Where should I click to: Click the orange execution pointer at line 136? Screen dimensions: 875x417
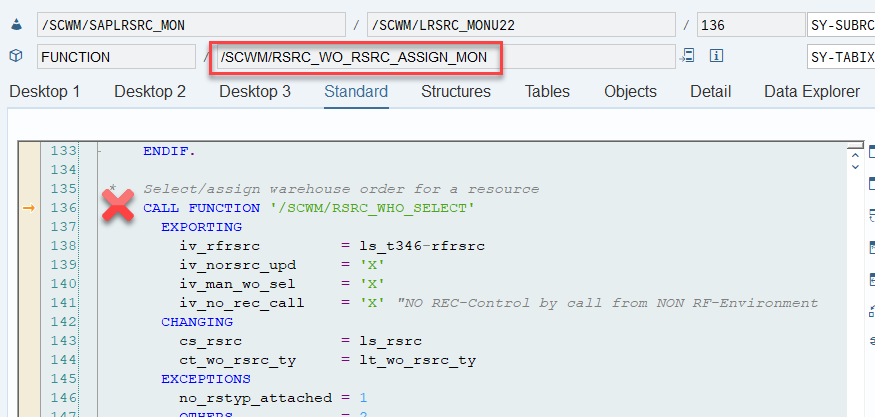[28, 208]
